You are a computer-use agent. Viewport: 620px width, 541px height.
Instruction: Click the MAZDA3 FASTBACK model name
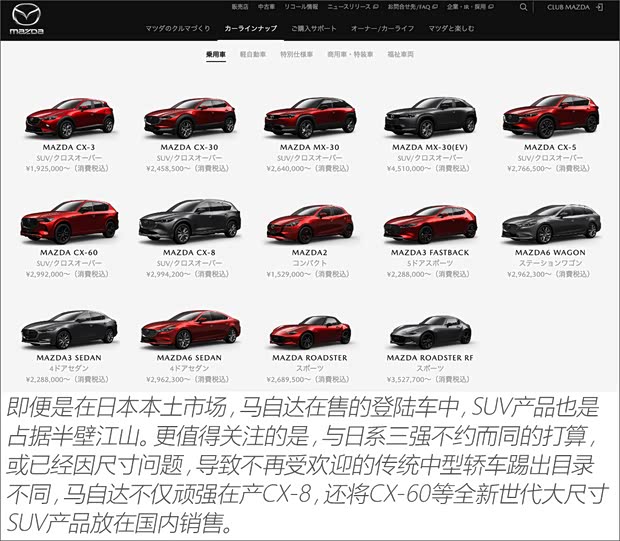pyautogui.click(x=430, y=253)
